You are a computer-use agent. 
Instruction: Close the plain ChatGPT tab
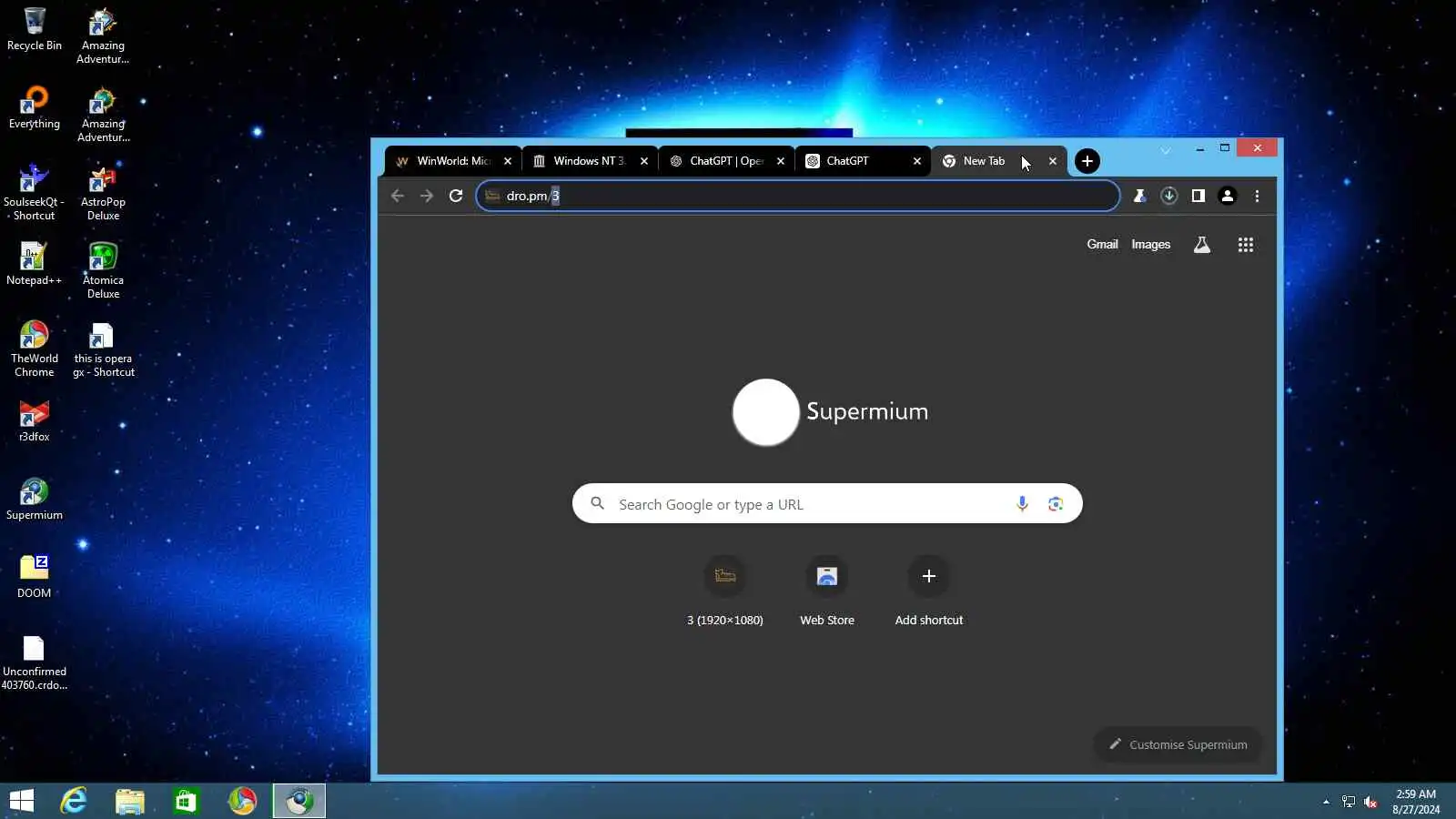pyautogui.click(x=917, y=161)
